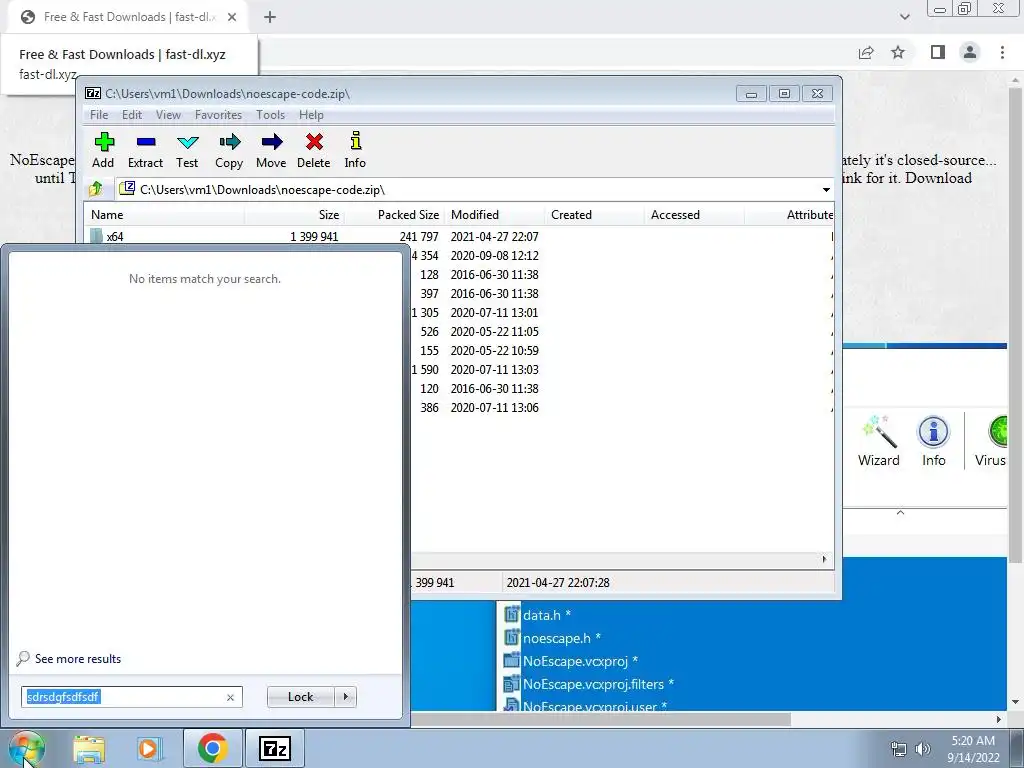Select the x64 folder icon in file list
The height and width of the screenshot is (768, 1024).
[x=97, y=236]
